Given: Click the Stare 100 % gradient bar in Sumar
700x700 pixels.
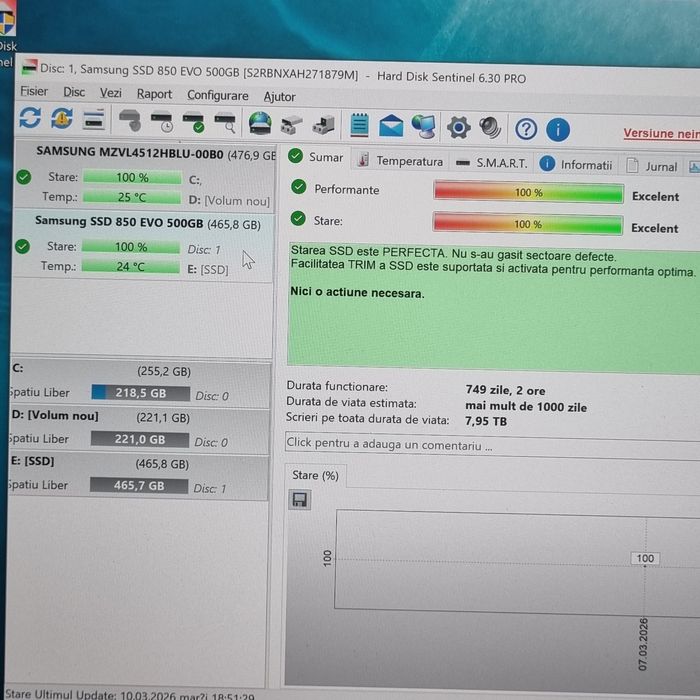Looking at the screenshot, I should (x=528, y=224).
